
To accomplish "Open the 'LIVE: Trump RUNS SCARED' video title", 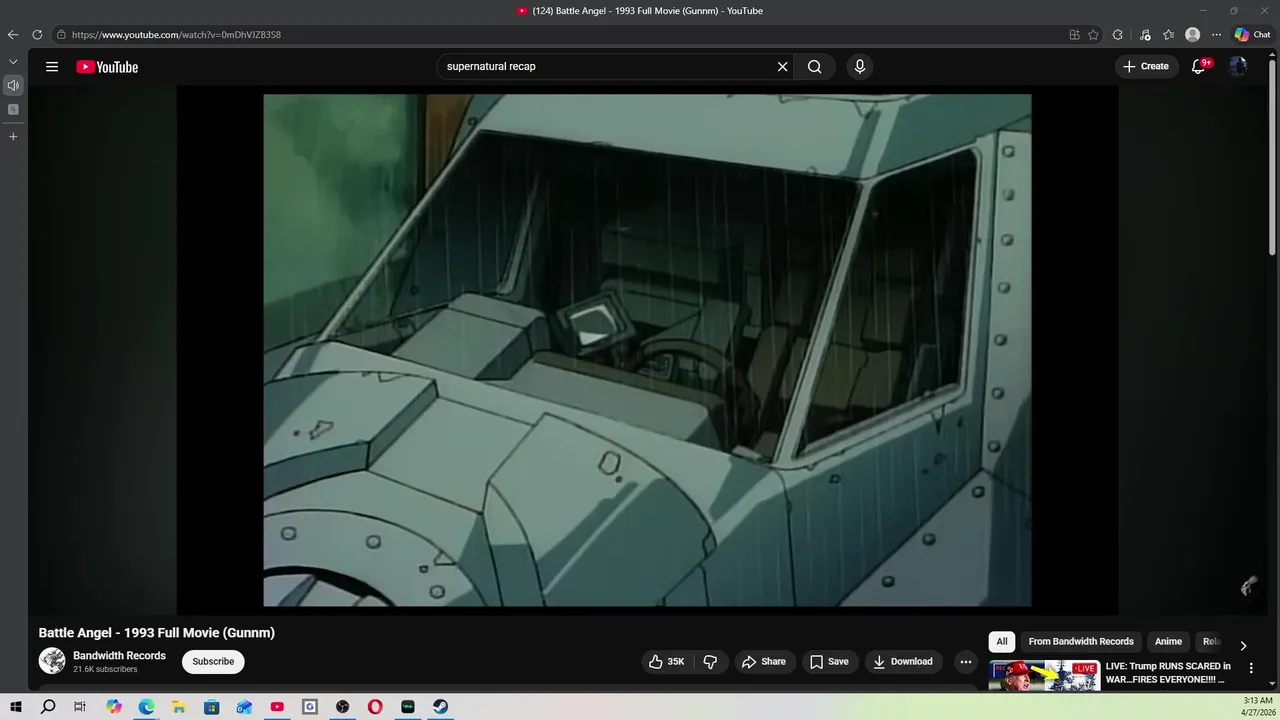I will [1168, 673].
